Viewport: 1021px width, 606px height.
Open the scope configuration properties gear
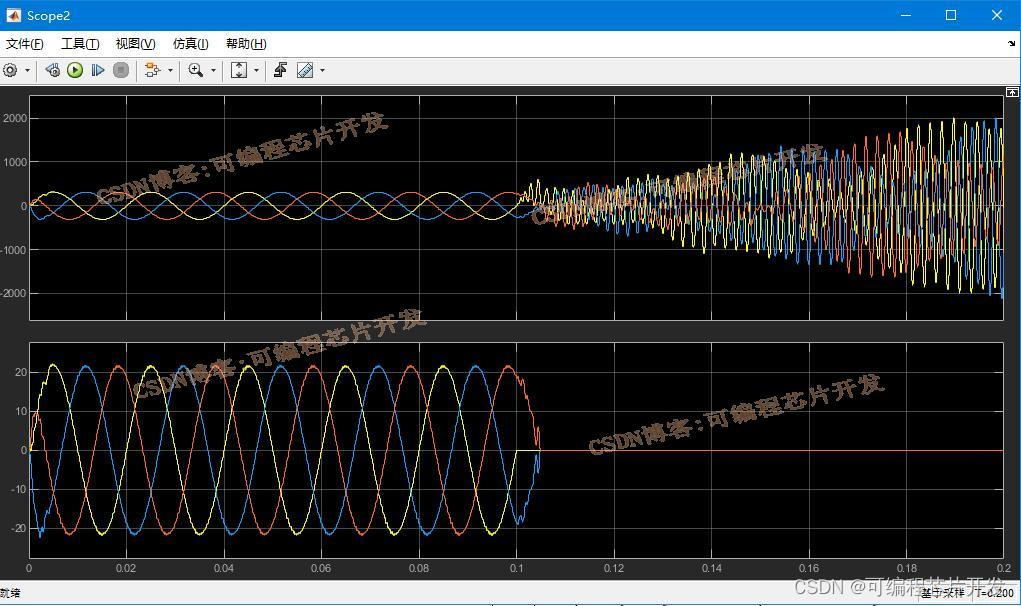coord(10,70)
